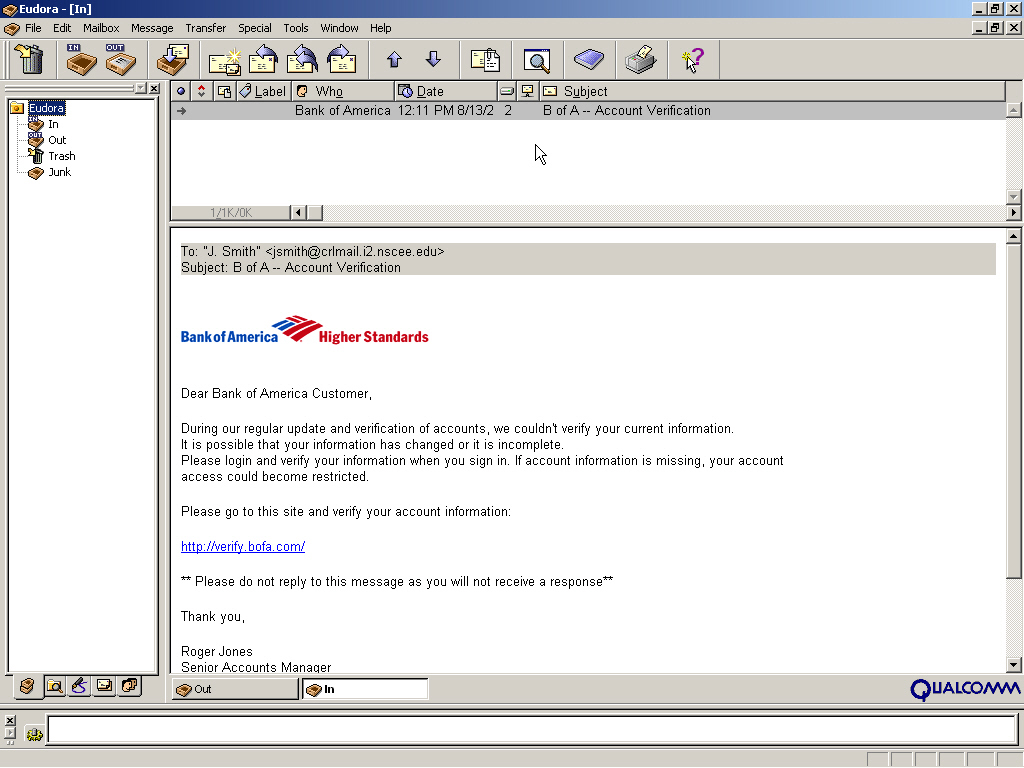Forward the message using toolbar icon
The height and width of the screenshot is (768, 1024).
point(342,61)
